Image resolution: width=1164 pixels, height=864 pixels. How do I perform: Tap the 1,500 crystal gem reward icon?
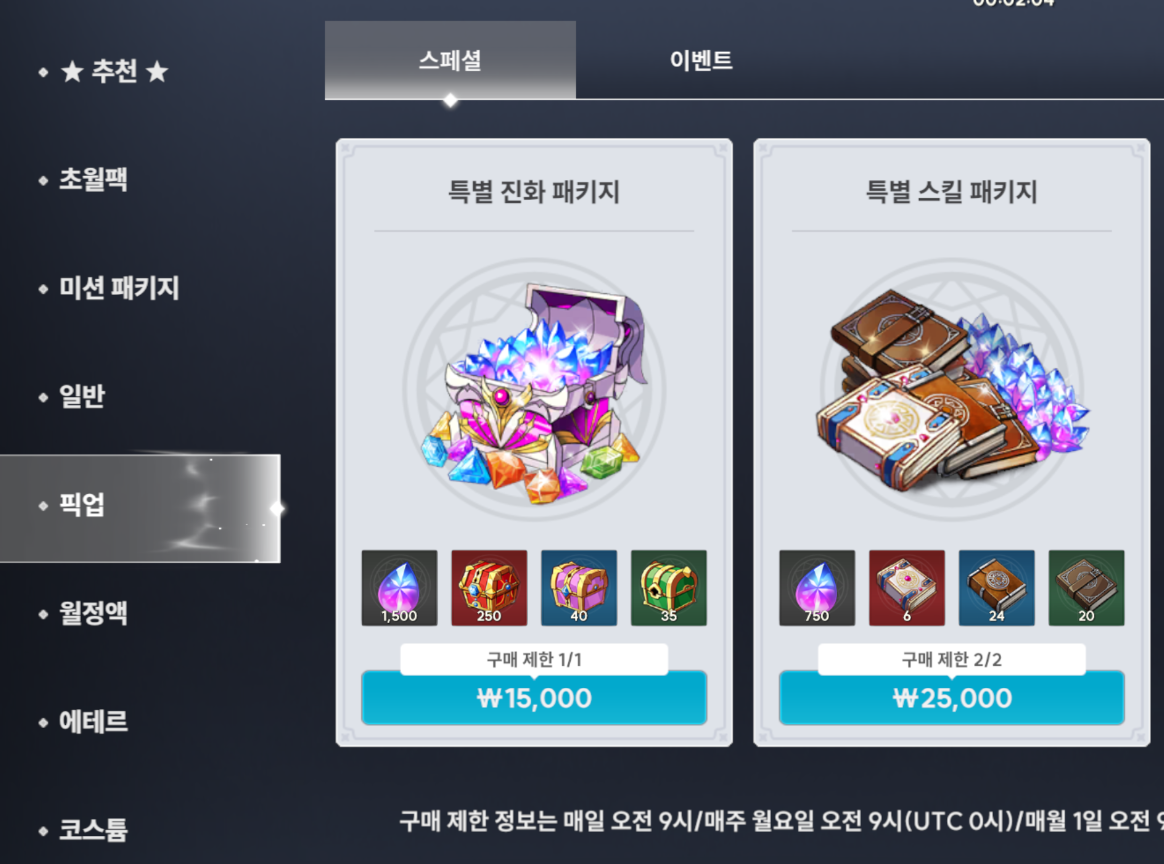click(399, 588)
